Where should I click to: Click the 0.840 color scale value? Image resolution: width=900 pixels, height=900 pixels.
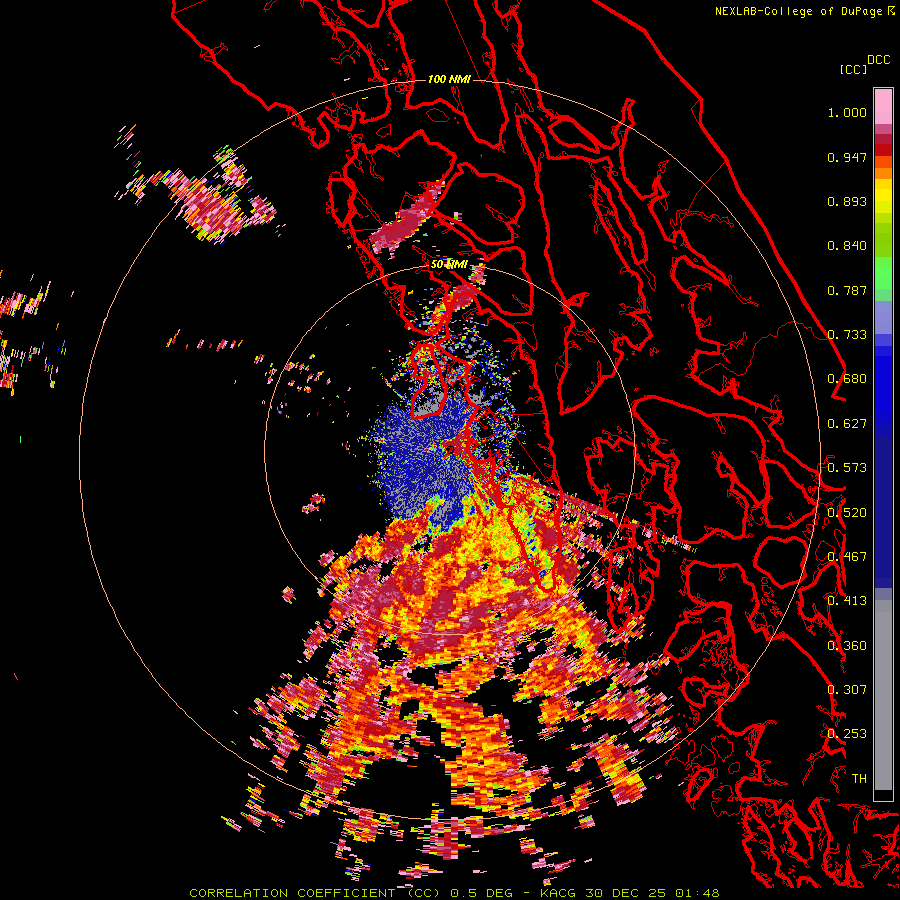(847, 246)
